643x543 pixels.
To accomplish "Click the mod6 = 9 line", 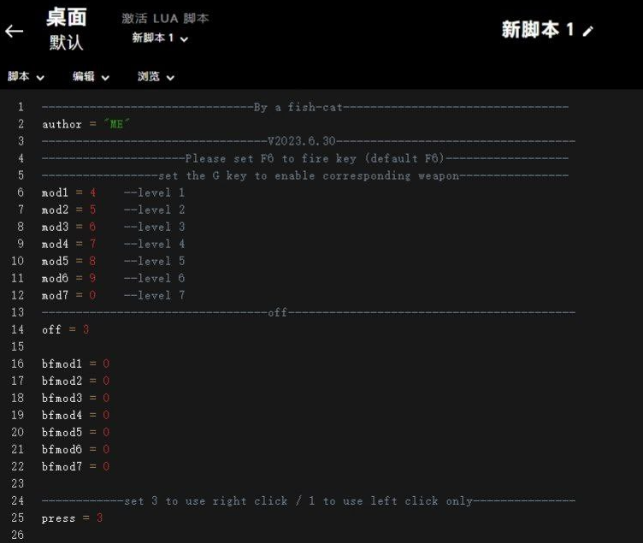I will 69,278.
